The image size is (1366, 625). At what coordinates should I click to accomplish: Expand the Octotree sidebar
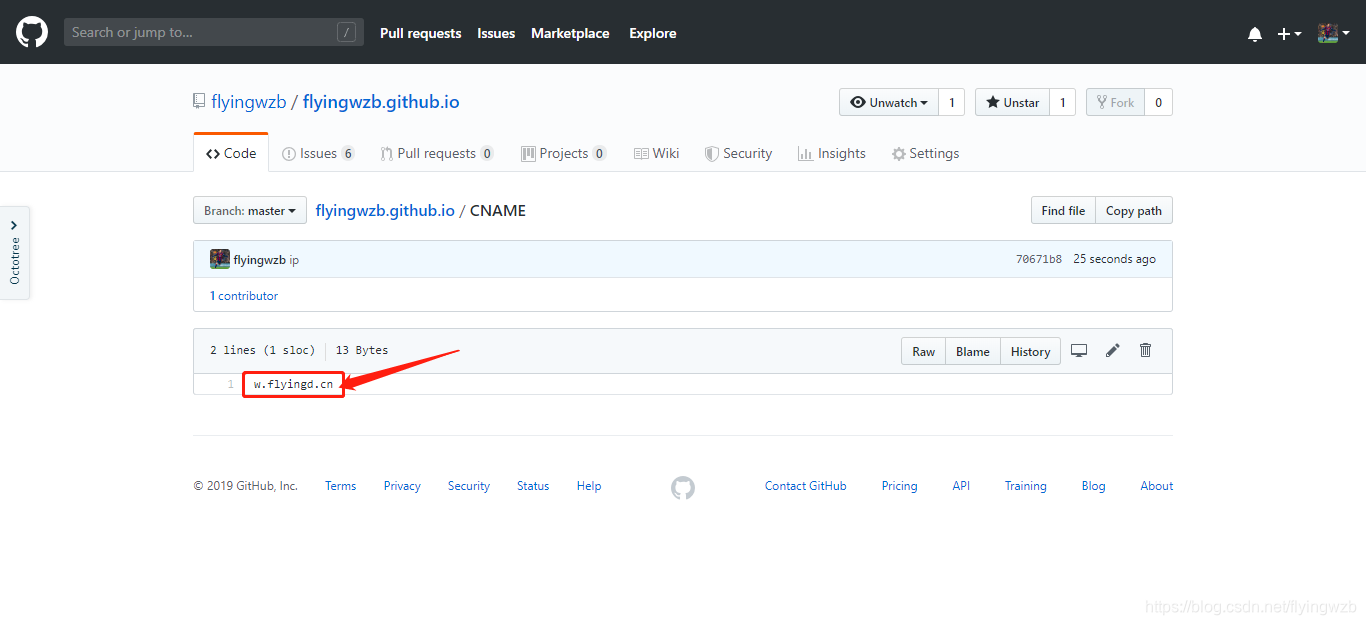(x=14, y=252)
